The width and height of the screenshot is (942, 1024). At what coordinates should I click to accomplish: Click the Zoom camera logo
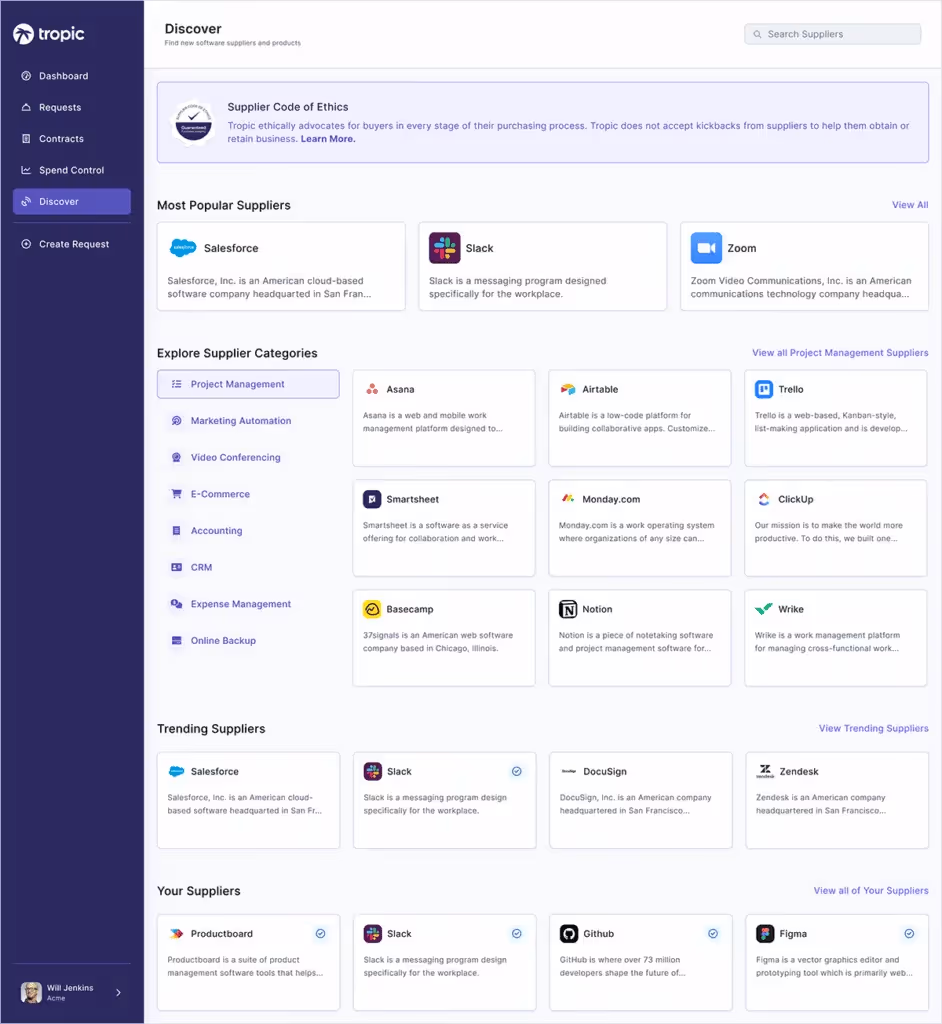pyautogui.click(x=706, y=248)
